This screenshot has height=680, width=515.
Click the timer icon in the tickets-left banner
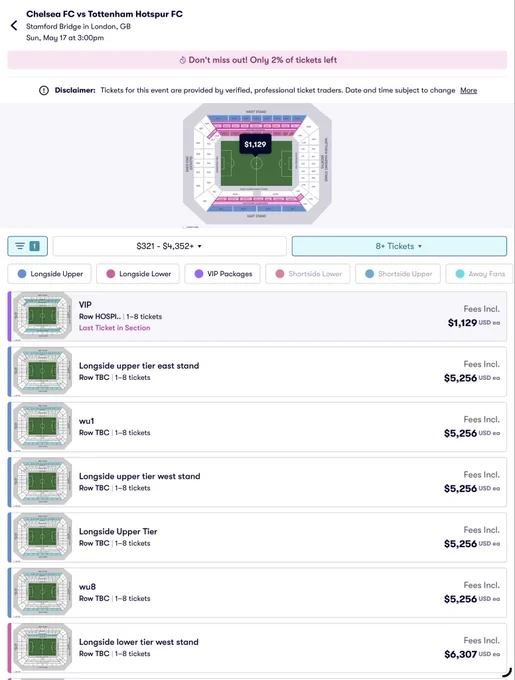(x=183, y=60)
